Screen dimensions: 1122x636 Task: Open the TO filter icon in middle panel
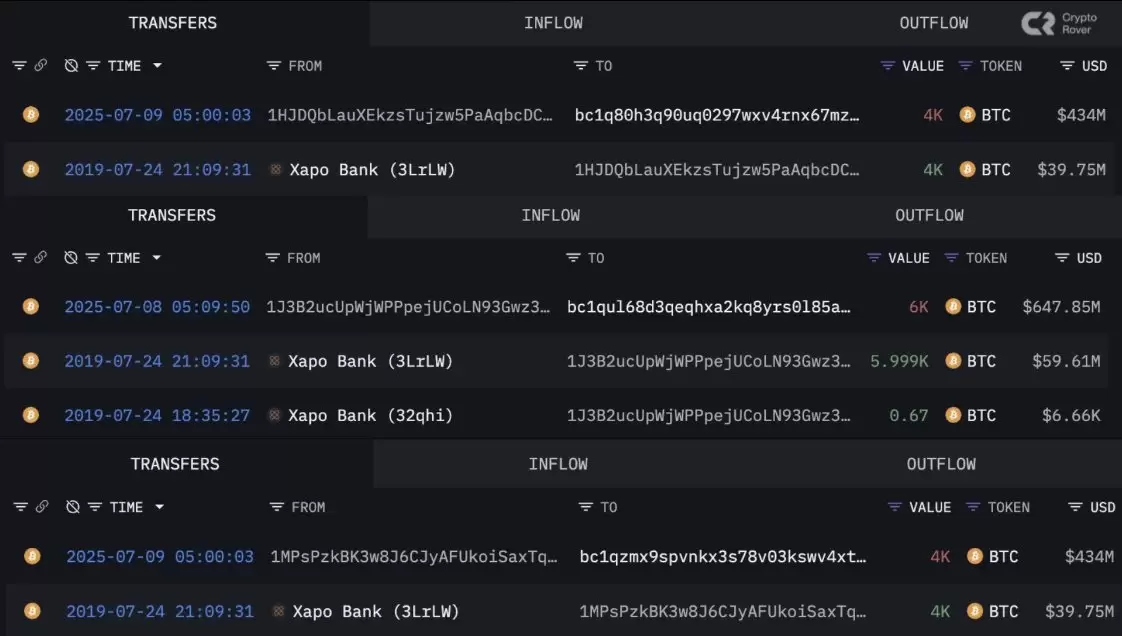[x=572, y=258]
